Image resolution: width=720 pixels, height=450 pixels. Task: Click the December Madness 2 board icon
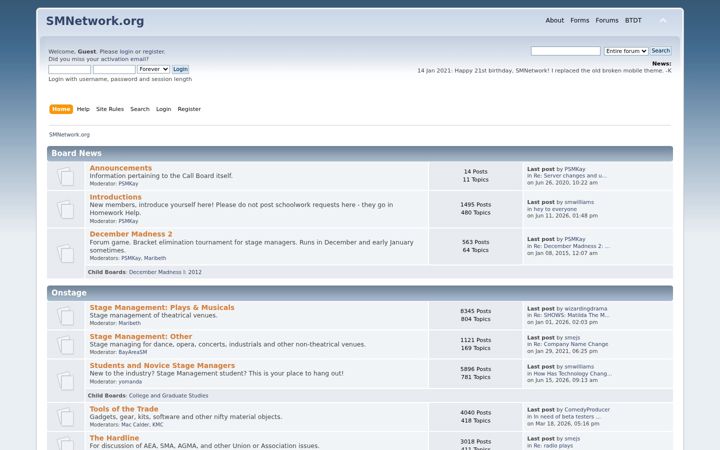tap(66, 253)
